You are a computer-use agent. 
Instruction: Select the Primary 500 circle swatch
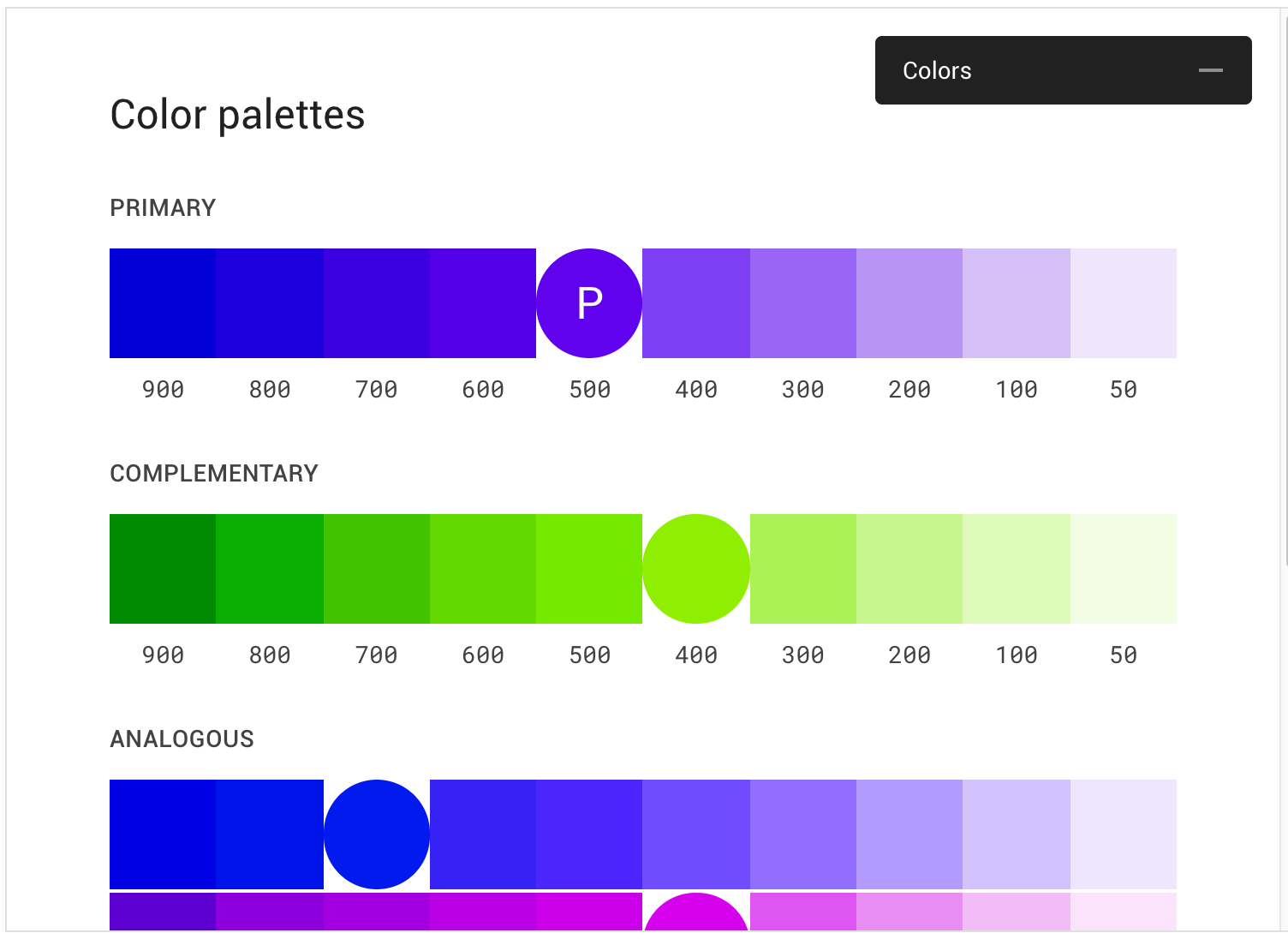point(589,303)
